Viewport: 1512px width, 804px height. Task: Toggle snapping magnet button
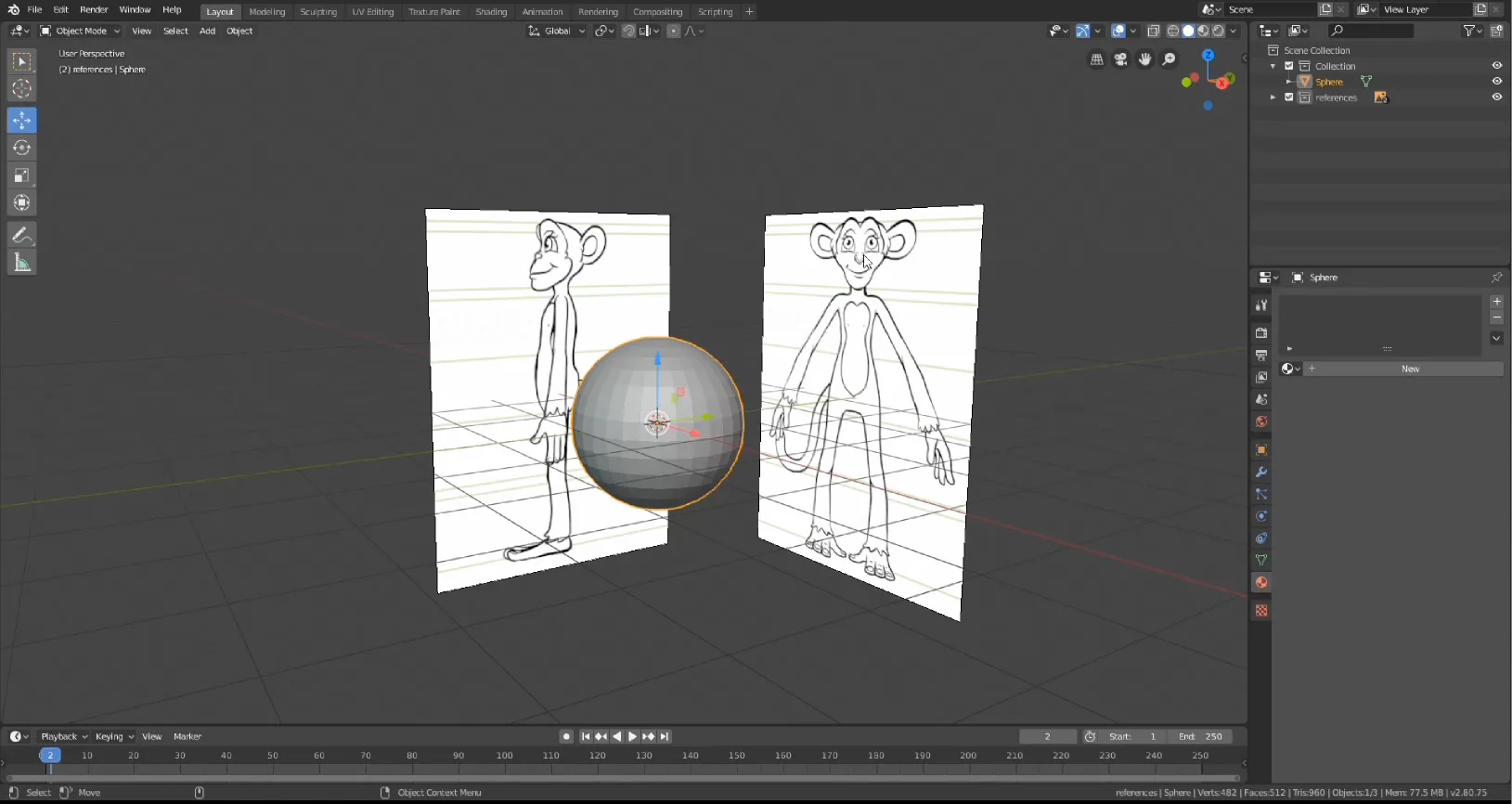628,31
